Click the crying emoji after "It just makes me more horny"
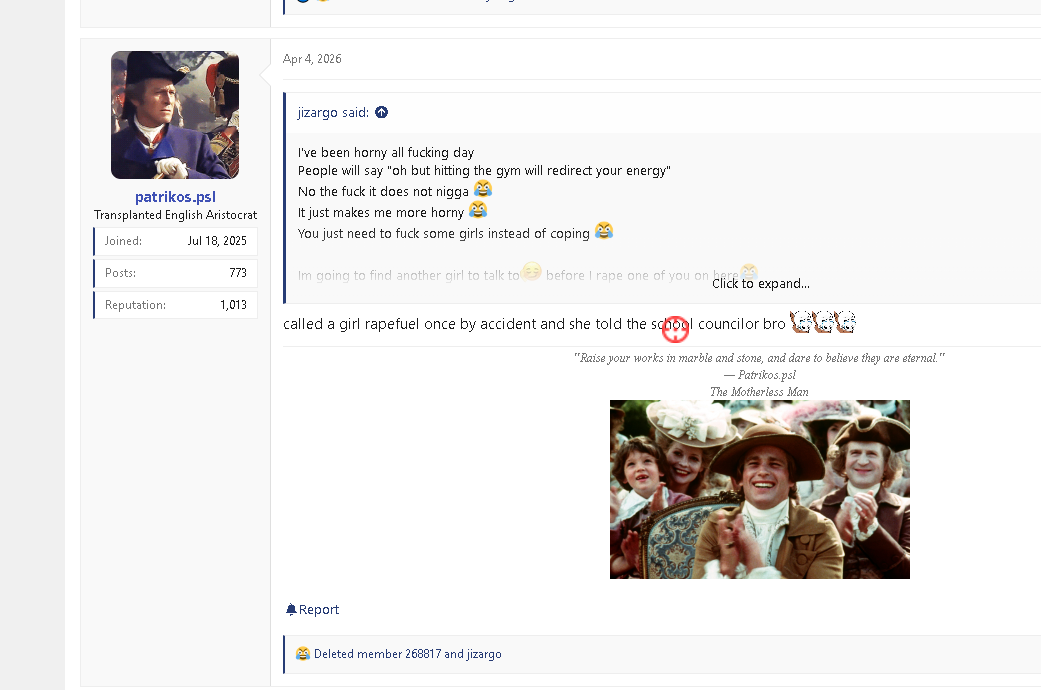This screenshot has height=690, width=1041. [x=478, y=210]
